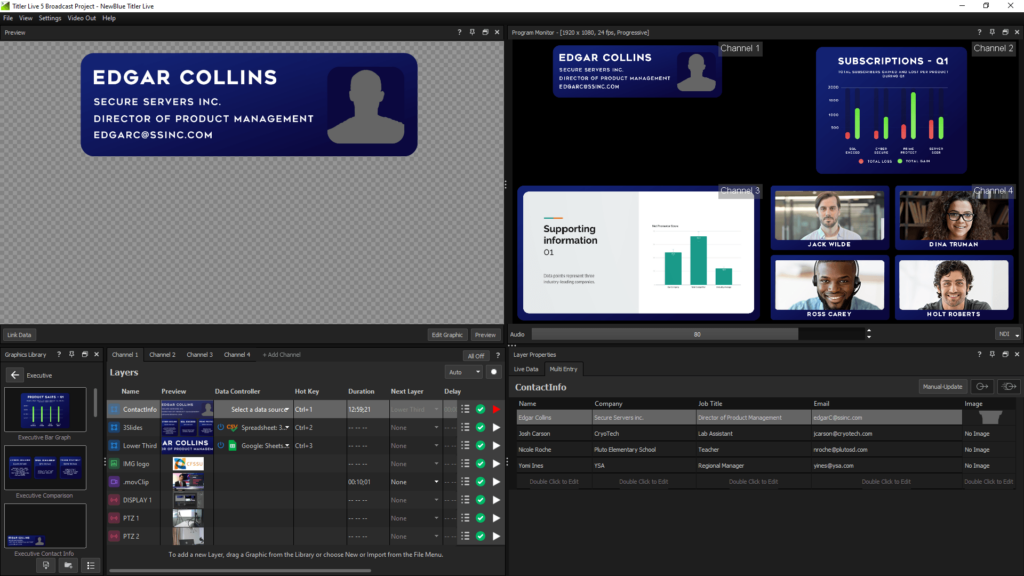Open the Next Layer dropdown for .movClip
1024x576 pixels.
click(415, 482)
